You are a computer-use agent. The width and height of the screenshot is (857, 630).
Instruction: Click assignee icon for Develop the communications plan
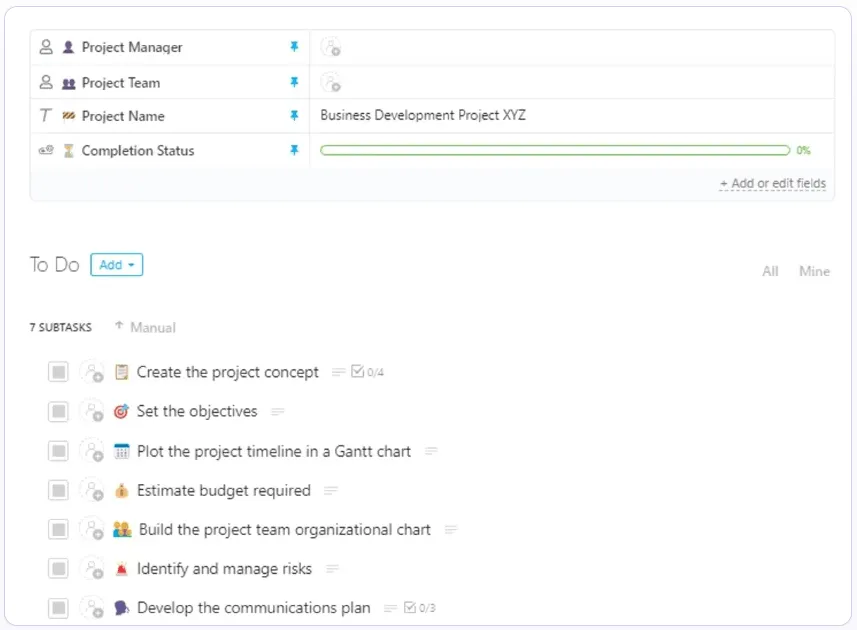92,608
